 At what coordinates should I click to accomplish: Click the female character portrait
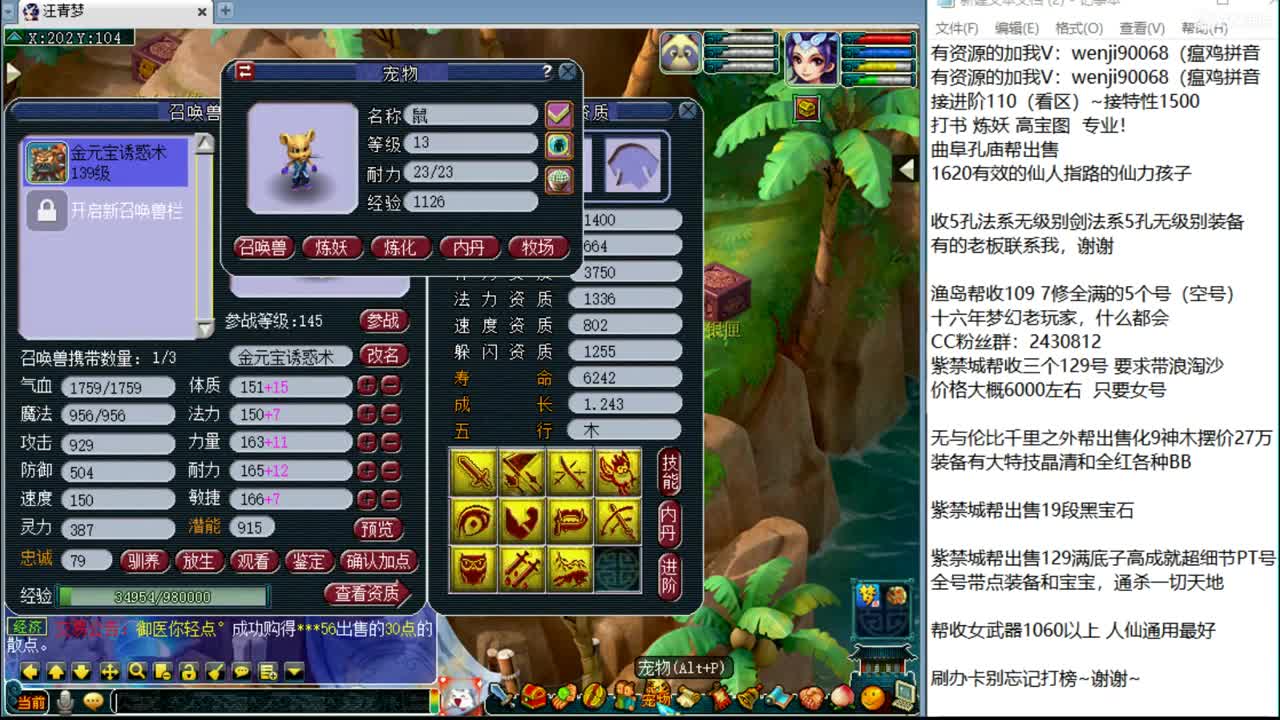pyautogui.click(x=812, y=59)
